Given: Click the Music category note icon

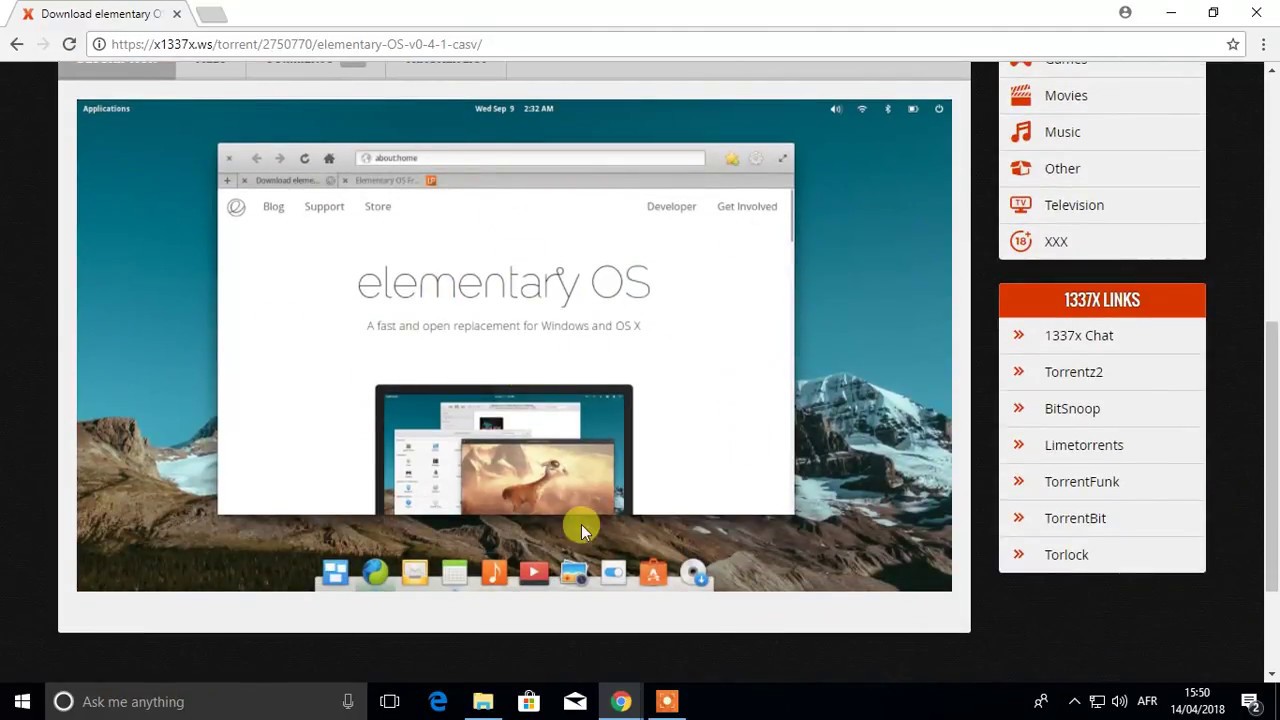Looking at the screenshot, I should (1020, 132).
